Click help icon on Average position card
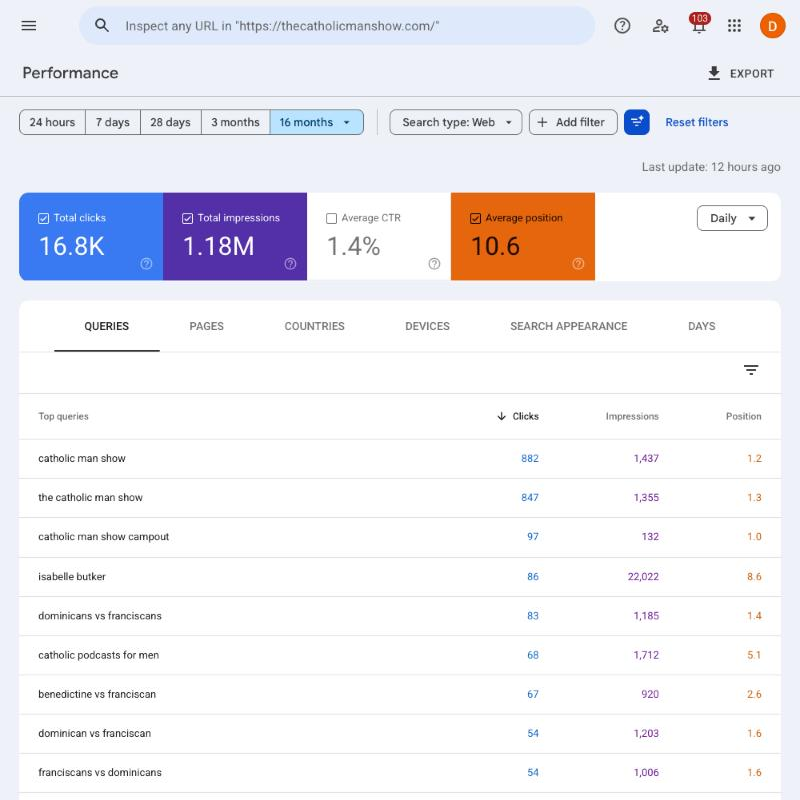This screenshot has height=800, width=800. point(578,264)
